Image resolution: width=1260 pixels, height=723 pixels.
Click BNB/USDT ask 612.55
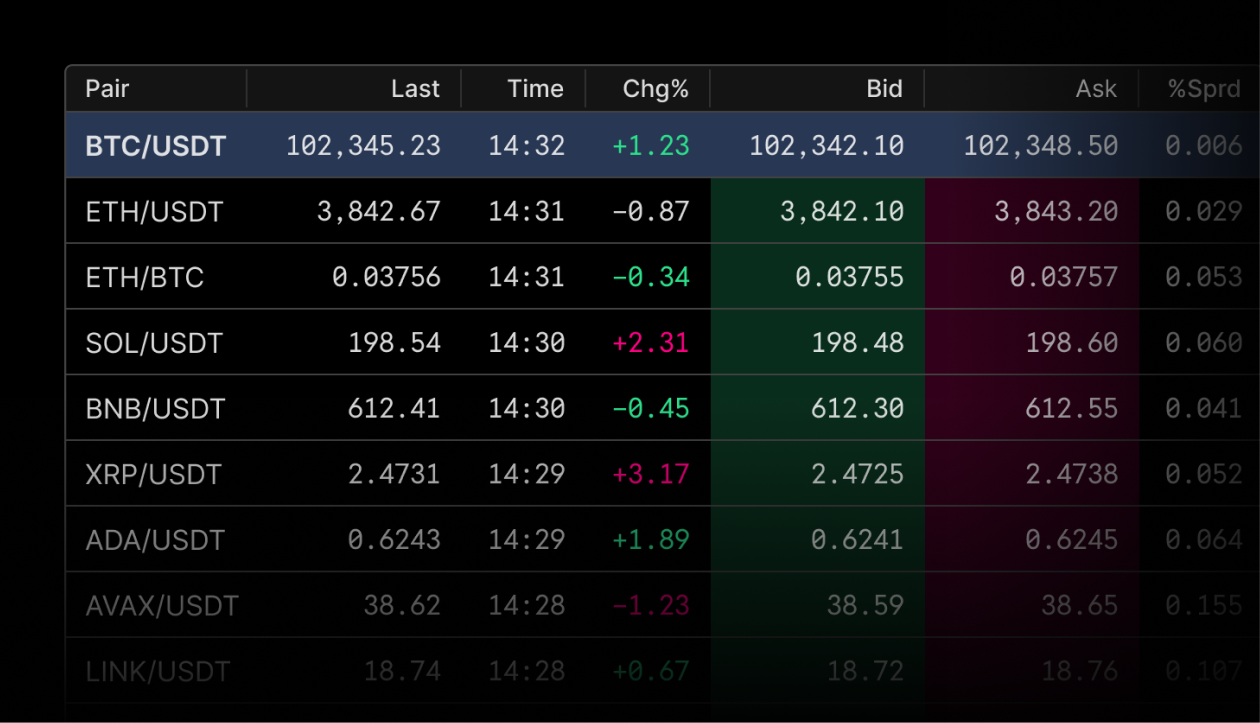point(1072,408)
